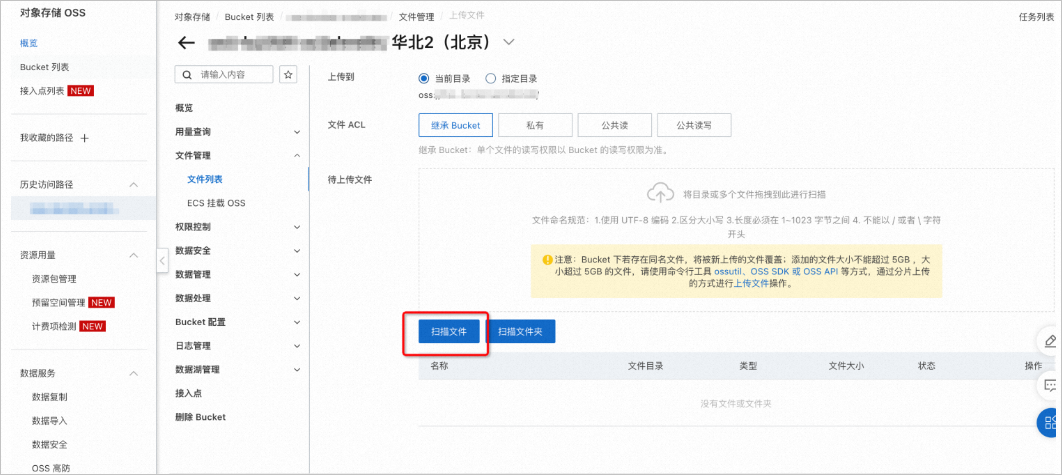Image resolution: width=1062 pixels, height=475 pixels.
Task: Click 文件大小 column header
Action: click(x=846, y=366)
